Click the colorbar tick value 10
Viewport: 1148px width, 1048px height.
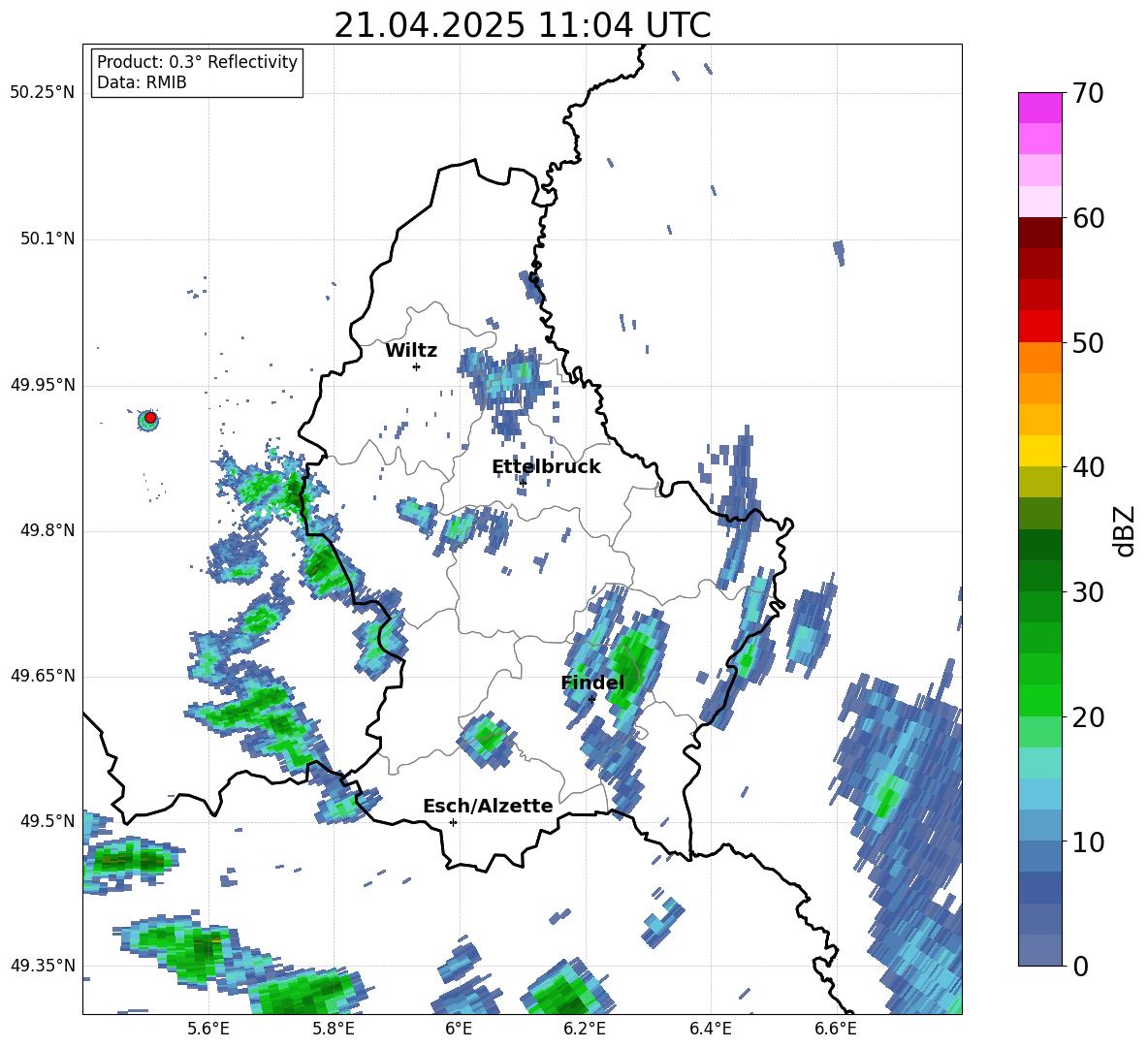(1088, 842)
